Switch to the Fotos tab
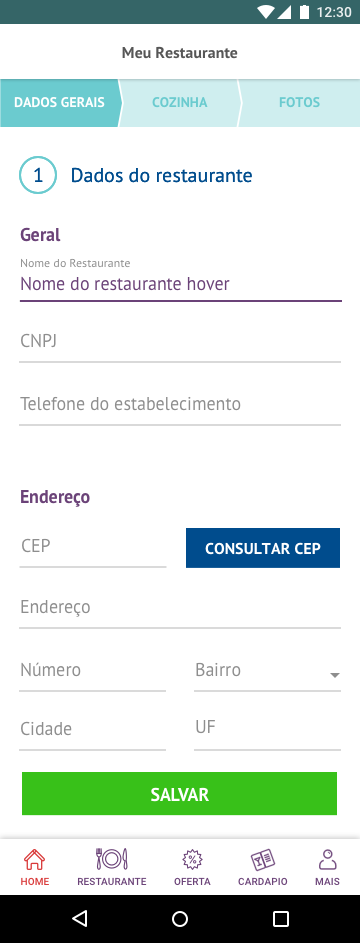The height and width of the screenshot is (943, 360). pyautogui.click(x=299, y=102)
